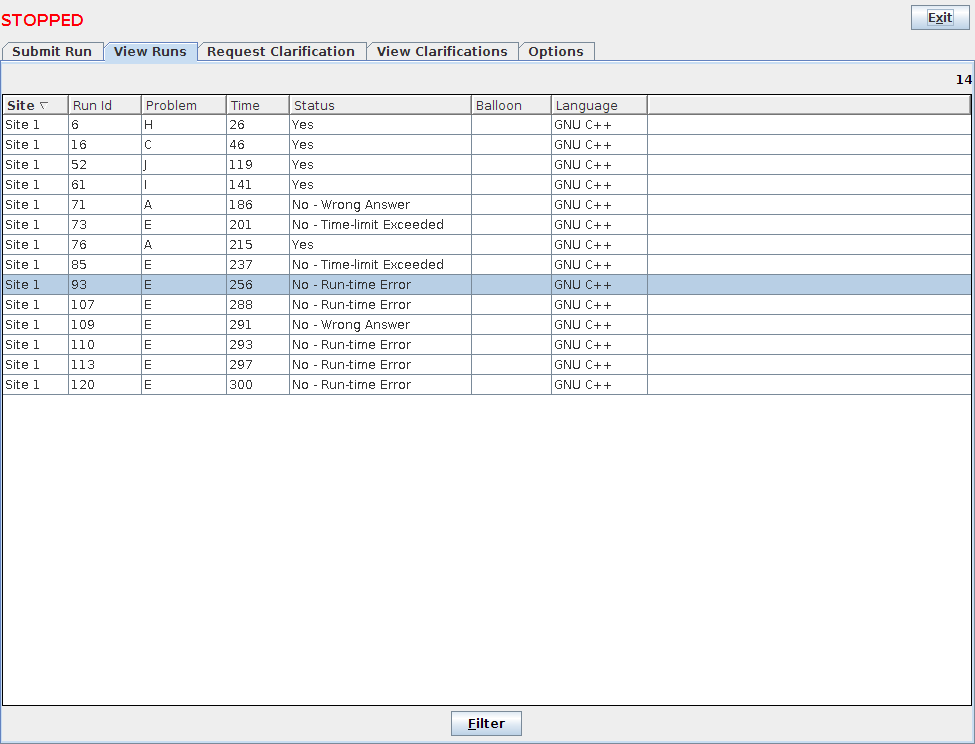Click the Status column header
This screenshot has width=975, height=744.
(x=379, y=105)
